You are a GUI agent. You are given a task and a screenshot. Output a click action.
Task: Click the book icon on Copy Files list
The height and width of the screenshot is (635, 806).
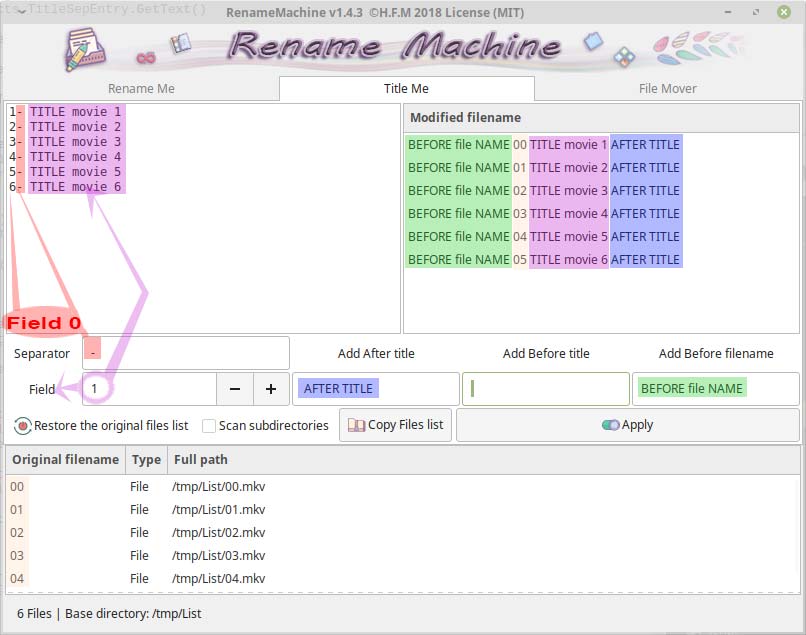(356, 425)
